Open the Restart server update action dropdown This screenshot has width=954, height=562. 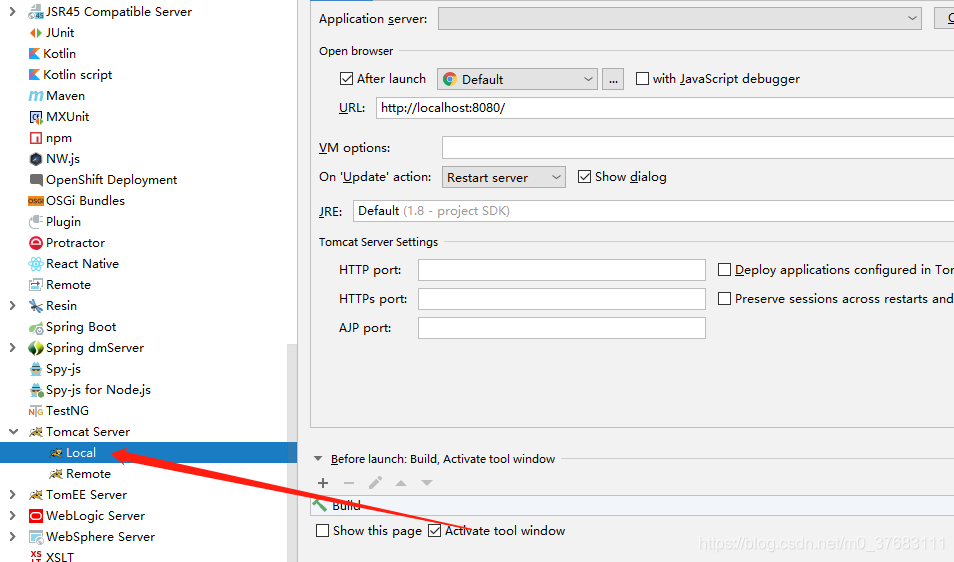click(x=503, y=177)
